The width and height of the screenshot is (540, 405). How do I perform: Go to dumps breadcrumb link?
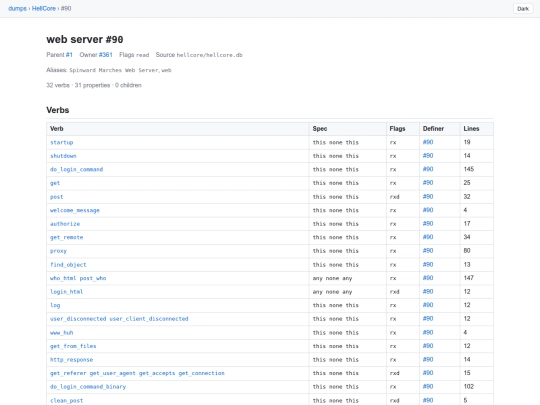pyautogui.click(x=18, y=8)
